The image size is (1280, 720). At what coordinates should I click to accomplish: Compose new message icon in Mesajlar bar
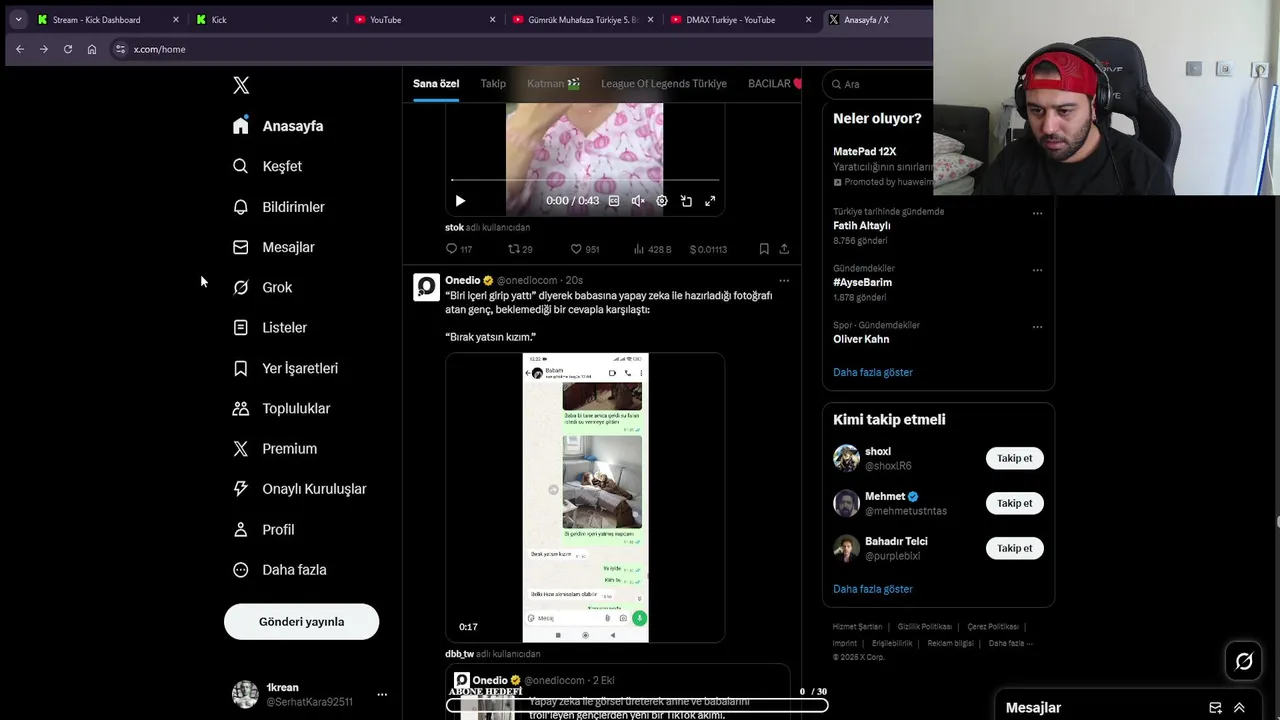pyautogui.click(x=1215, y=707)
